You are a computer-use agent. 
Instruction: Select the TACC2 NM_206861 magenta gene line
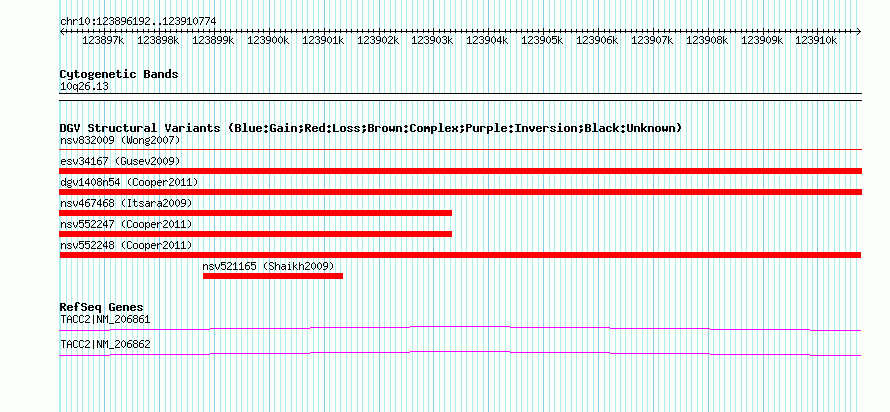pos(460,329)
